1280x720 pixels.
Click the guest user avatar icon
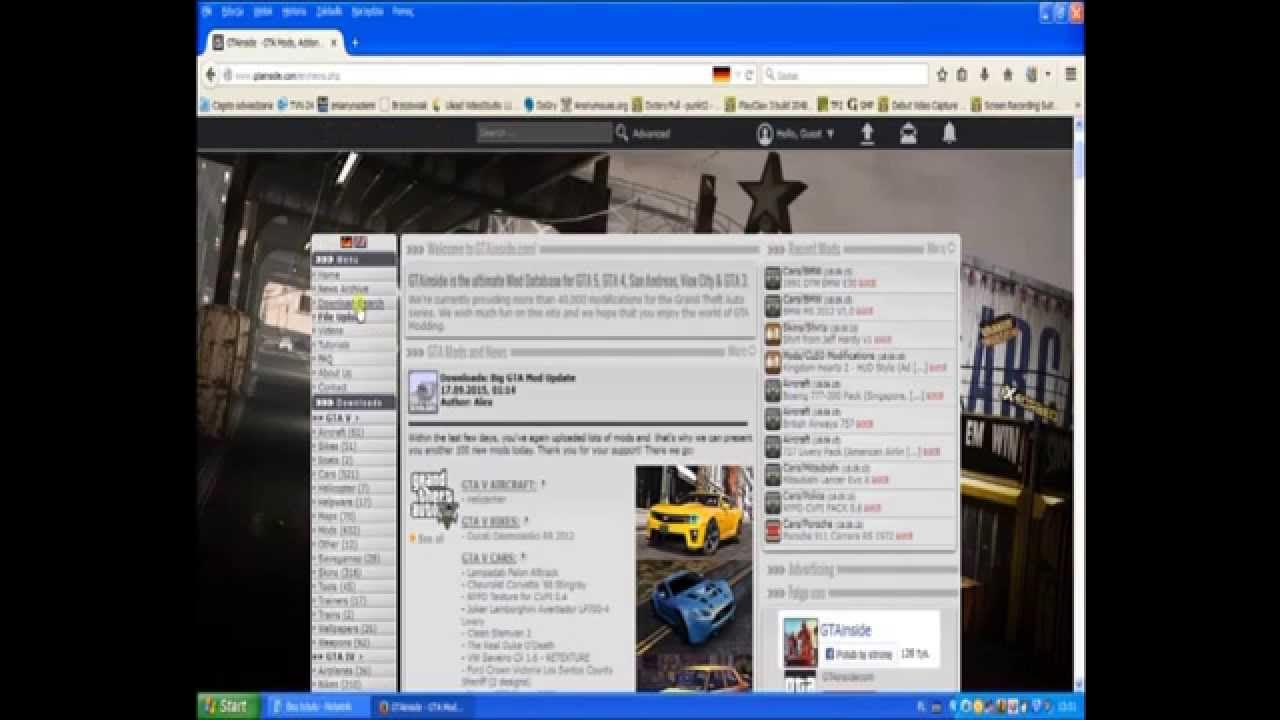coord(764,133)
